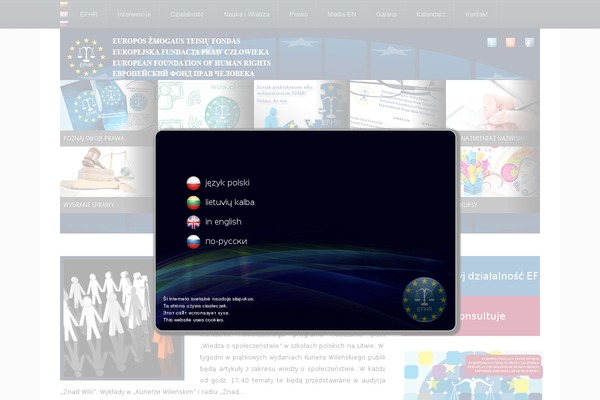Viewport: 600px width, 400px height.
Task: Open the Nauka i Wiedza menu
Action: 246,15
